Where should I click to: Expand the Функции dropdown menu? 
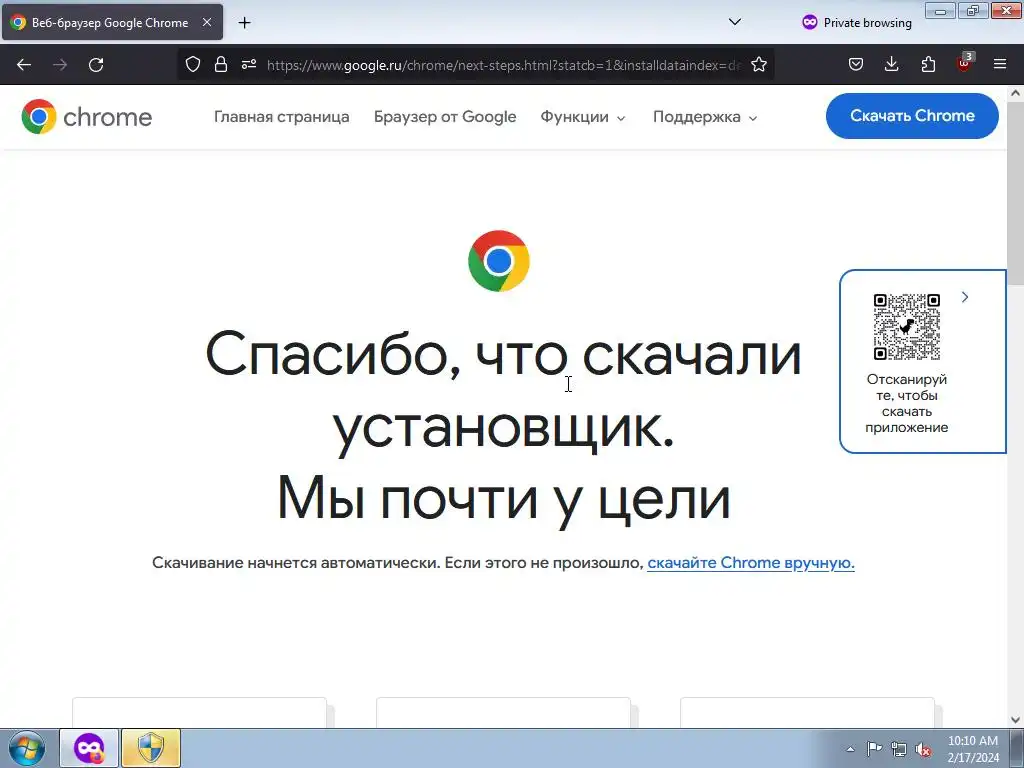[583, 117]
